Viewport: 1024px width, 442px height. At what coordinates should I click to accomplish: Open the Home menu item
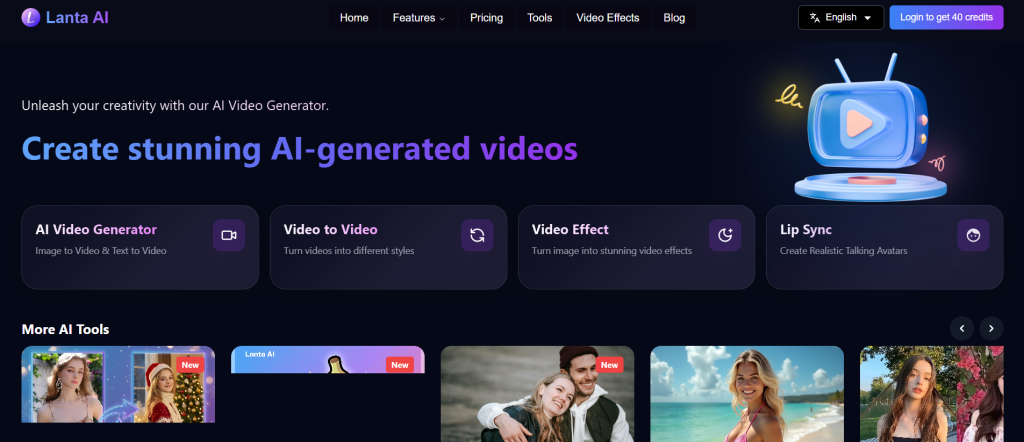[354, 18]
